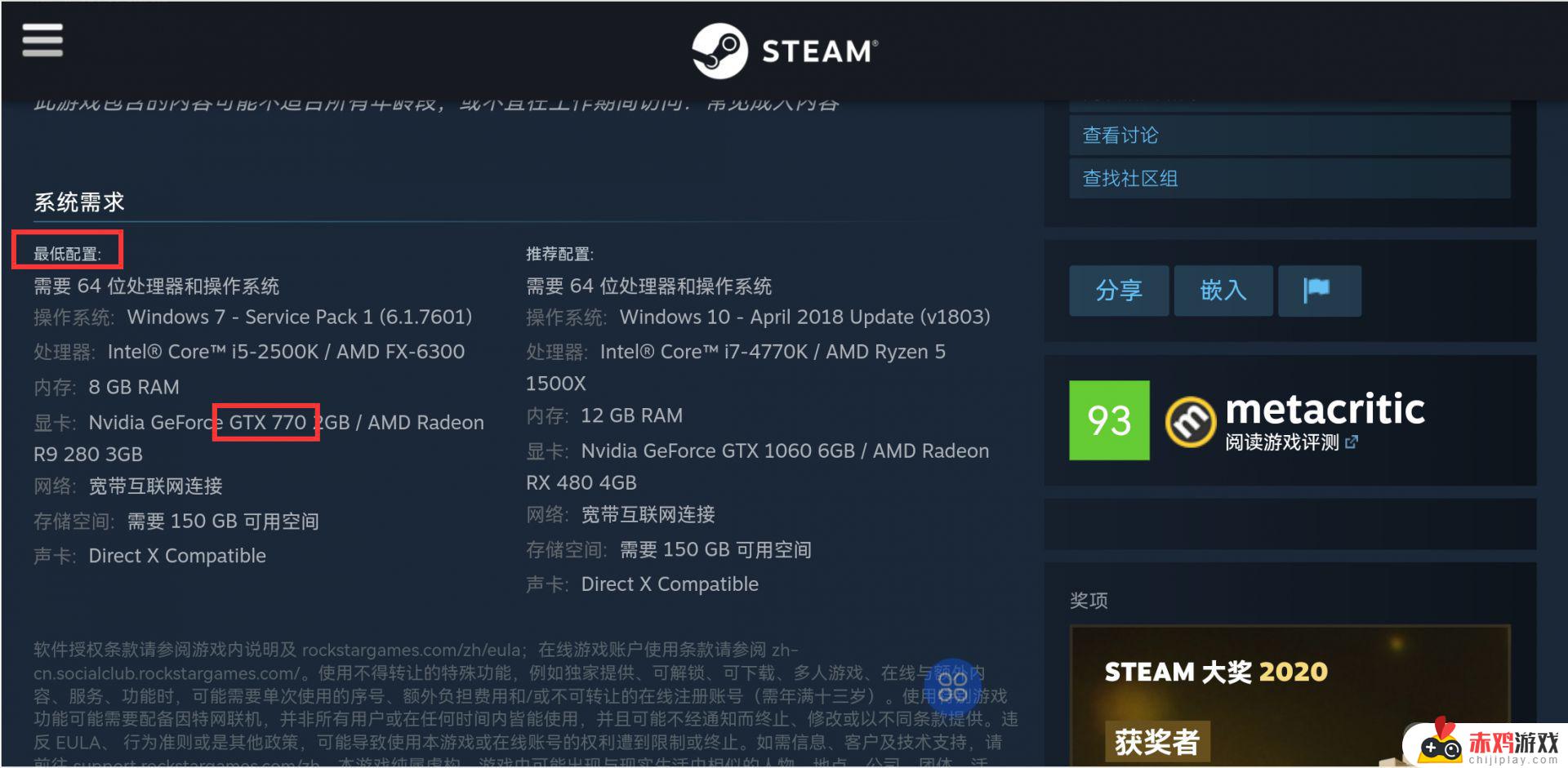Image resolution: width=1568 pixels, height=768 pixels.
Task: Open the hamburger menu icon
Action: pos(42,40)
